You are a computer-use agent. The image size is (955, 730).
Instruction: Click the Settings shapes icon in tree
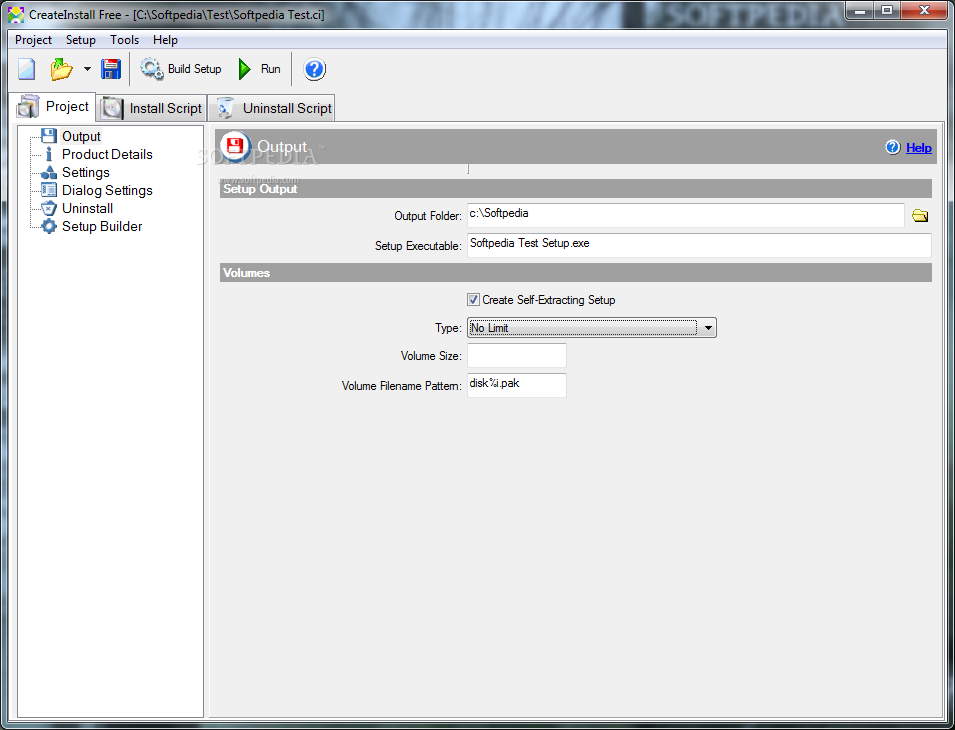(49, 172)
